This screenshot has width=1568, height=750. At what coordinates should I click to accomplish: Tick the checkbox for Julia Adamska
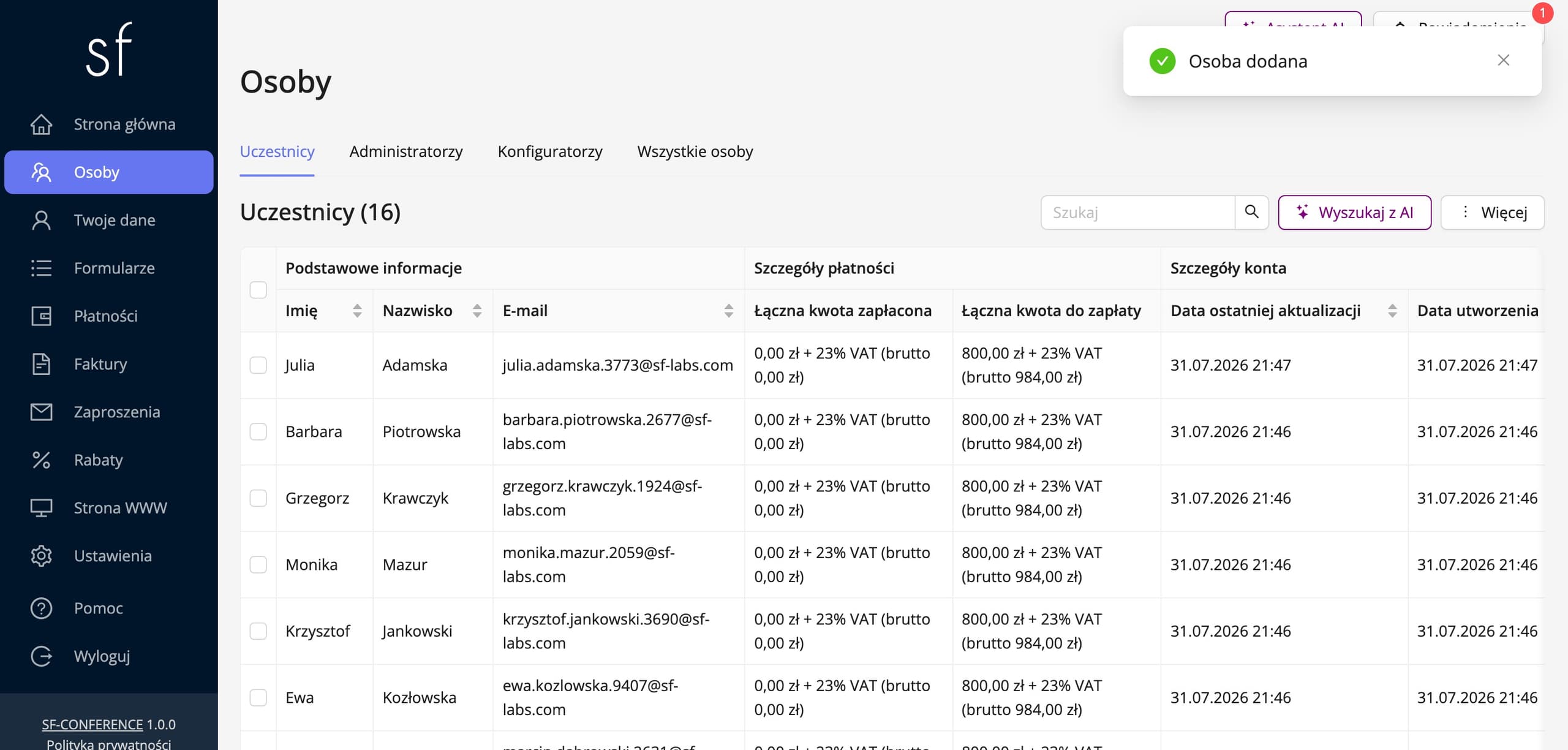coord(258,365)
